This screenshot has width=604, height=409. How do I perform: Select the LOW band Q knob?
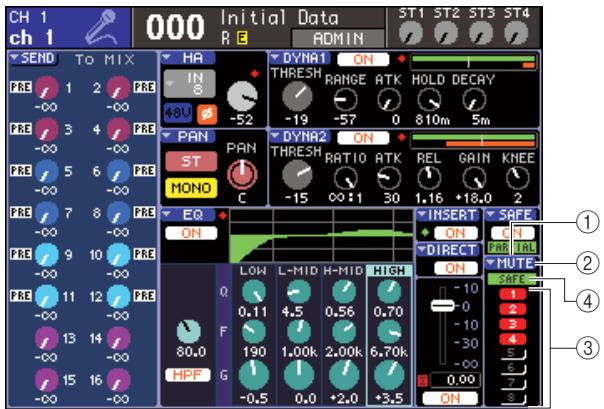pyautogui.click(x=254, y=292)
